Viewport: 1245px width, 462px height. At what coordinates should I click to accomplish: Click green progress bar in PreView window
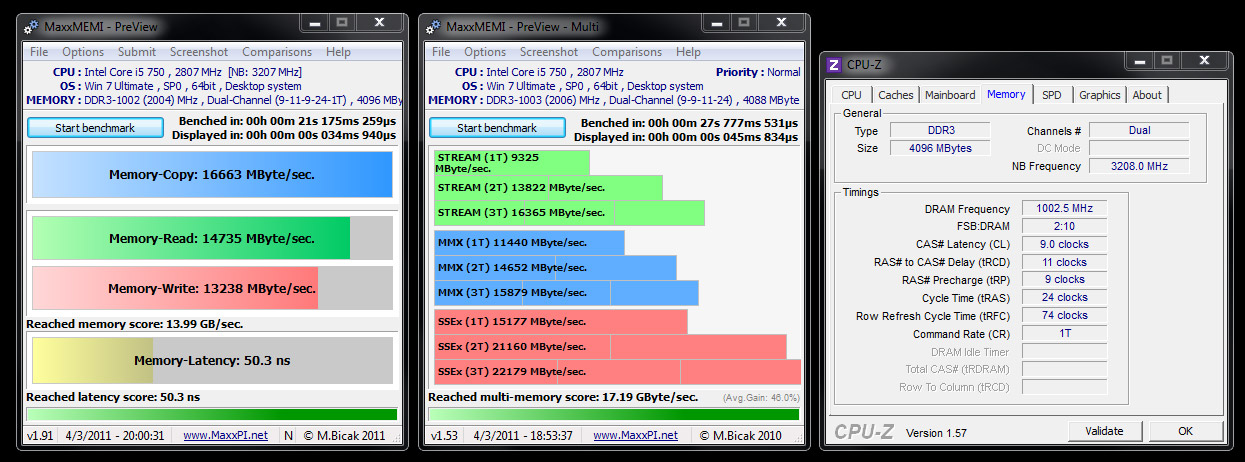[x=211, y=414]
